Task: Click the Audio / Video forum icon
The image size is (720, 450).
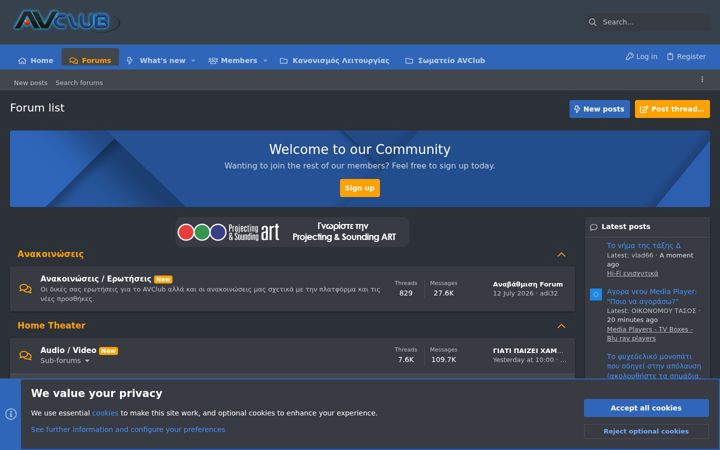Action: [x=26, y=355]
